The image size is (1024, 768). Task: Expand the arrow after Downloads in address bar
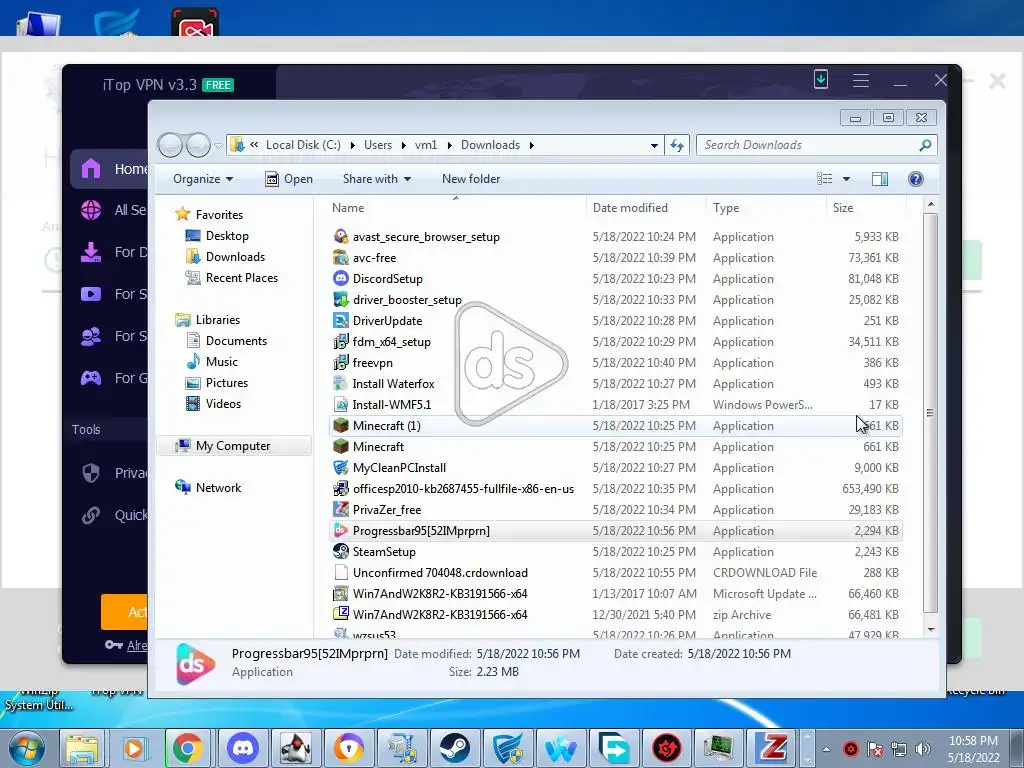pos(532,145)
